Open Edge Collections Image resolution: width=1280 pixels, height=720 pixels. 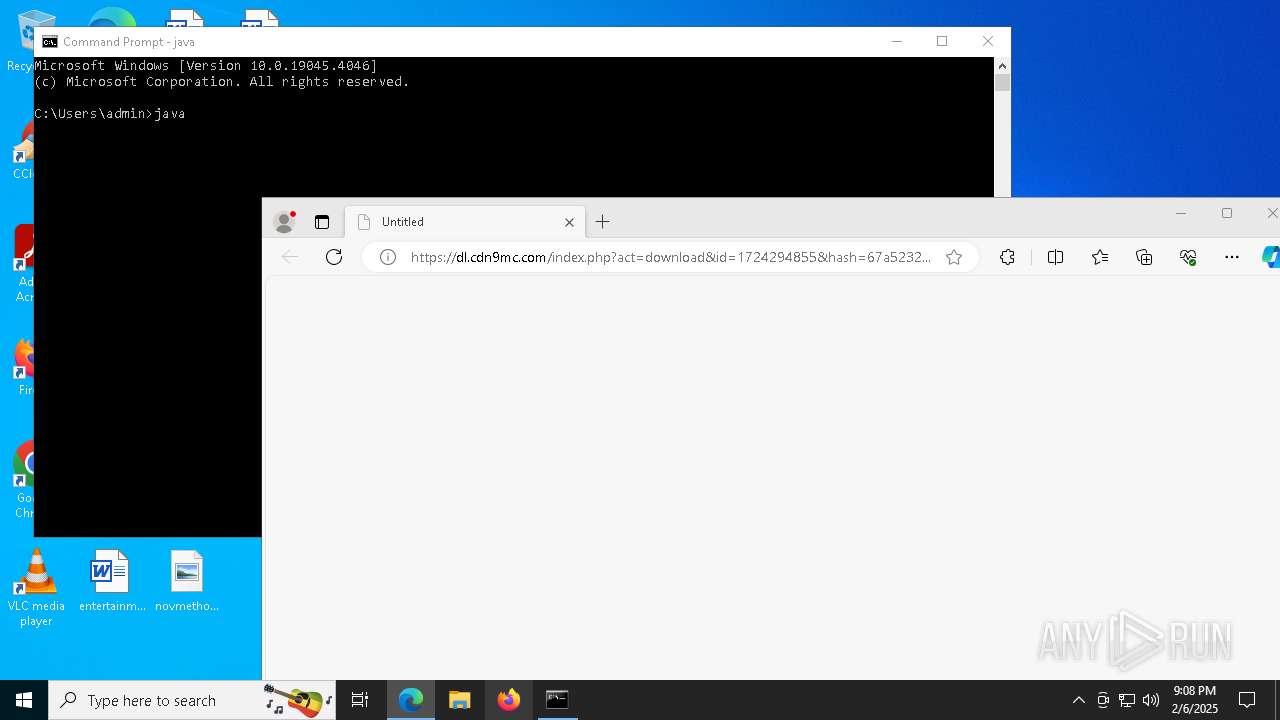pos(1144,257)
